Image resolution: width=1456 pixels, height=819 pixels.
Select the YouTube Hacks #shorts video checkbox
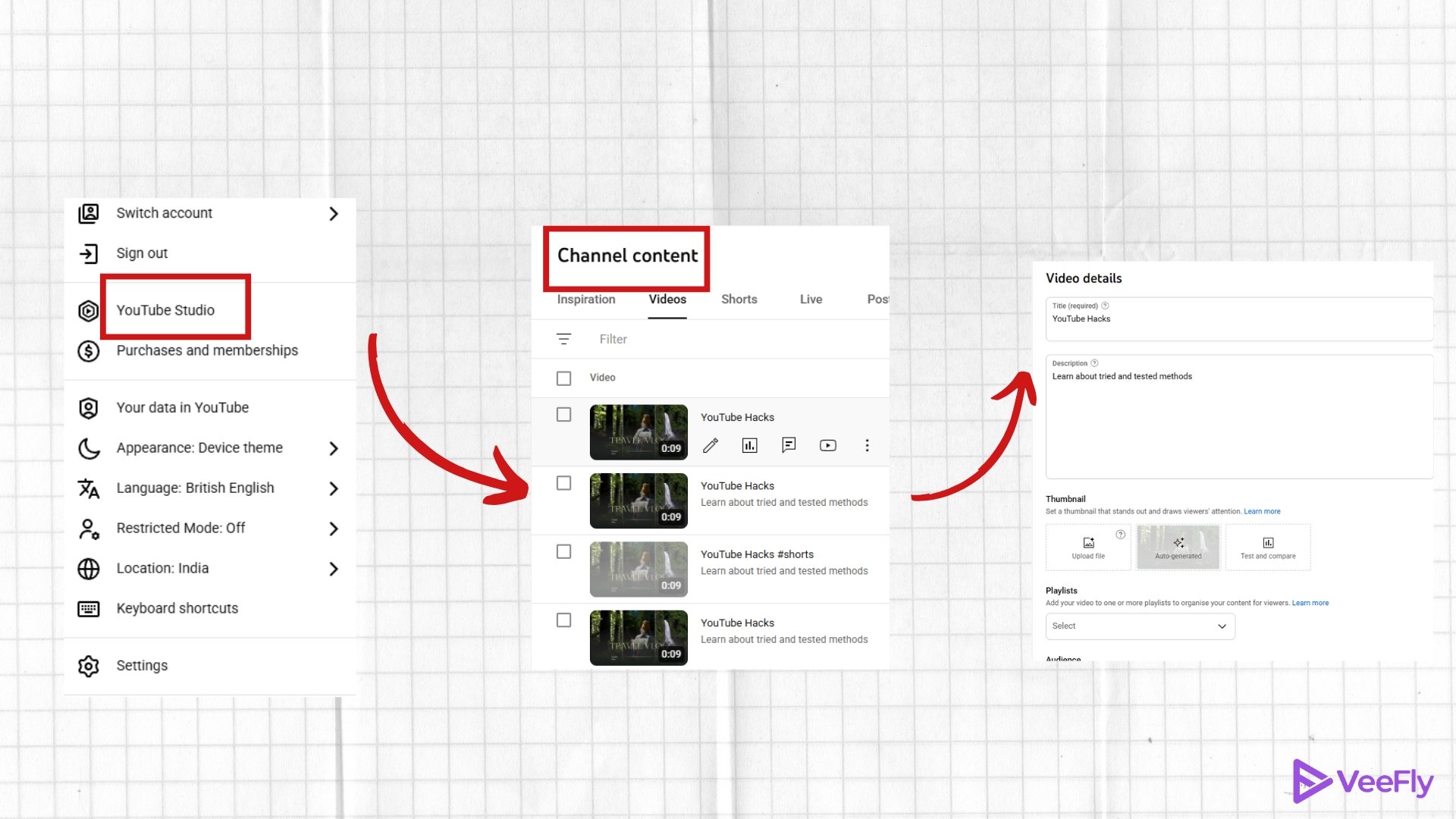click(x=563, y=552)
